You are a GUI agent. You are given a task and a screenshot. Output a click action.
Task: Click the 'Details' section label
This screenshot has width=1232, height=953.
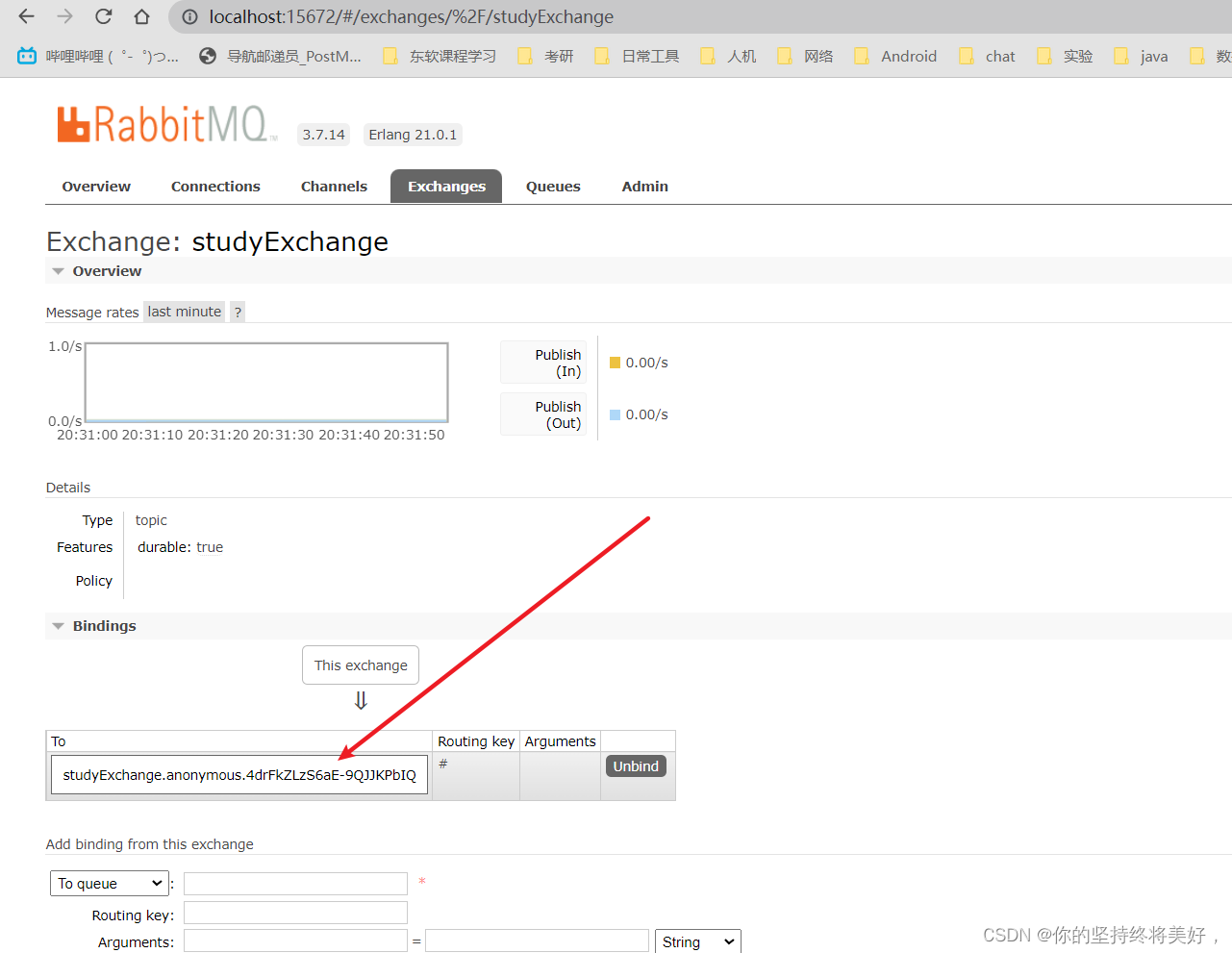[68, 488]
